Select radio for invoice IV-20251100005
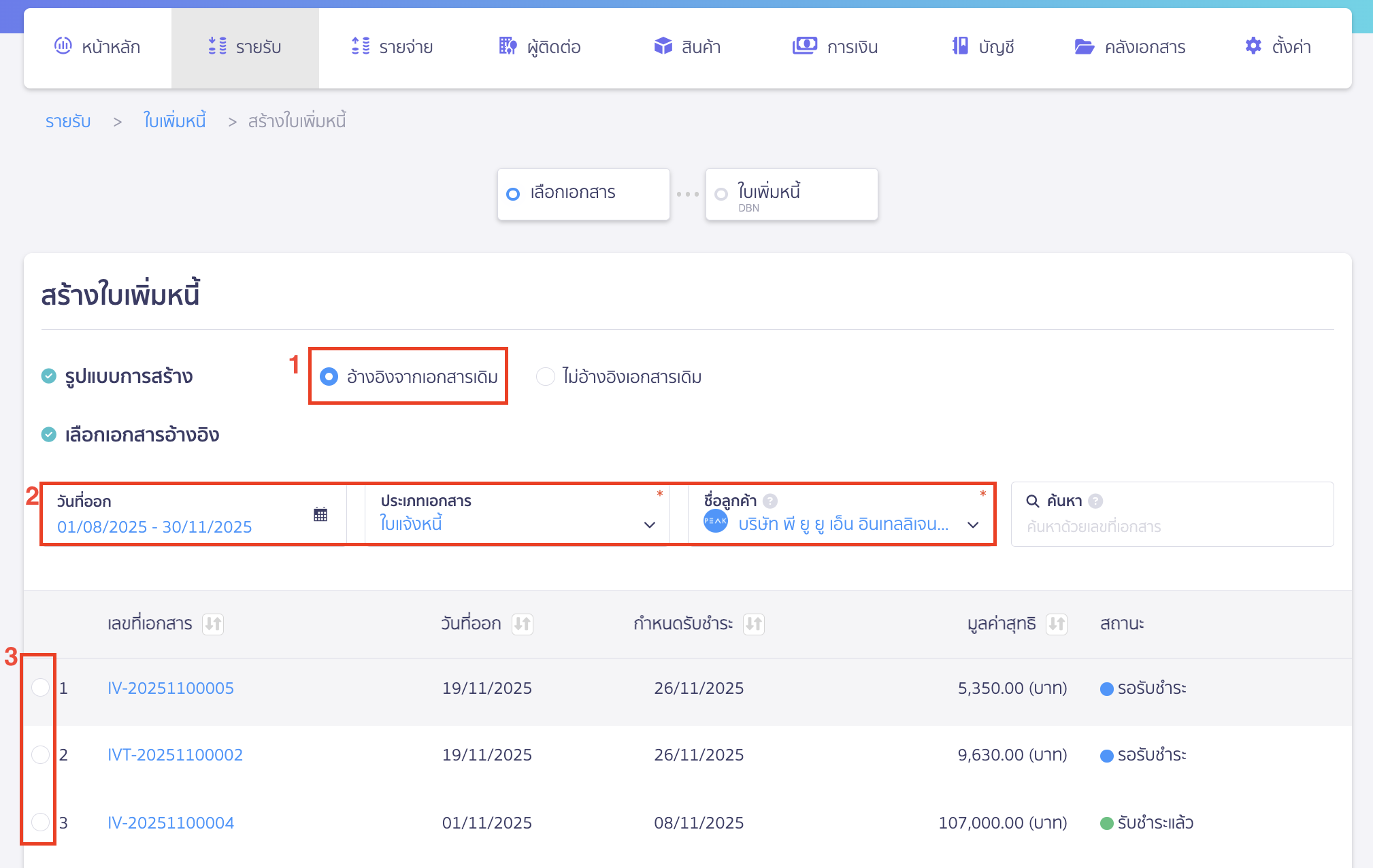The height and width of the screenshot is (868, 1373). coord(41,688)
